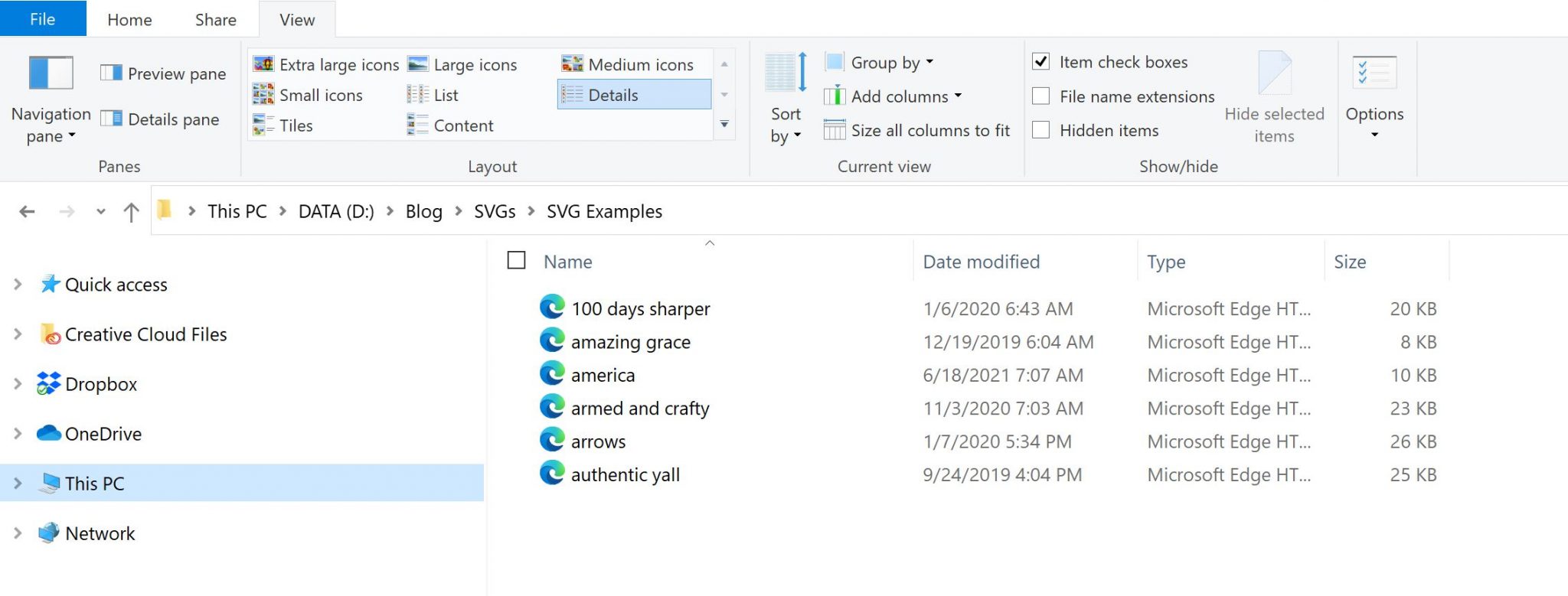Sort by the Name column header

(568, 262)
